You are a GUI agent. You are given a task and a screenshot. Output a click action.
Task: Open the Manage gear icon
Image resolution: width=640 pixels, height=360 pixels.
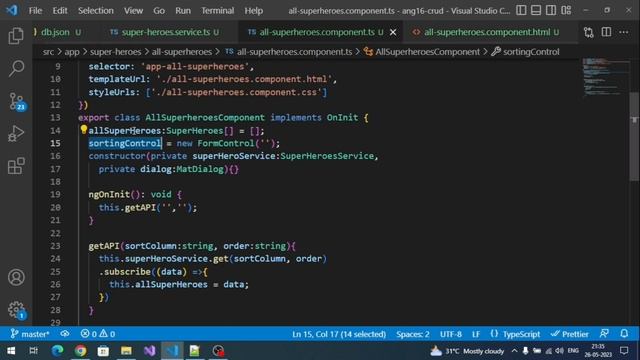[16, 310]
